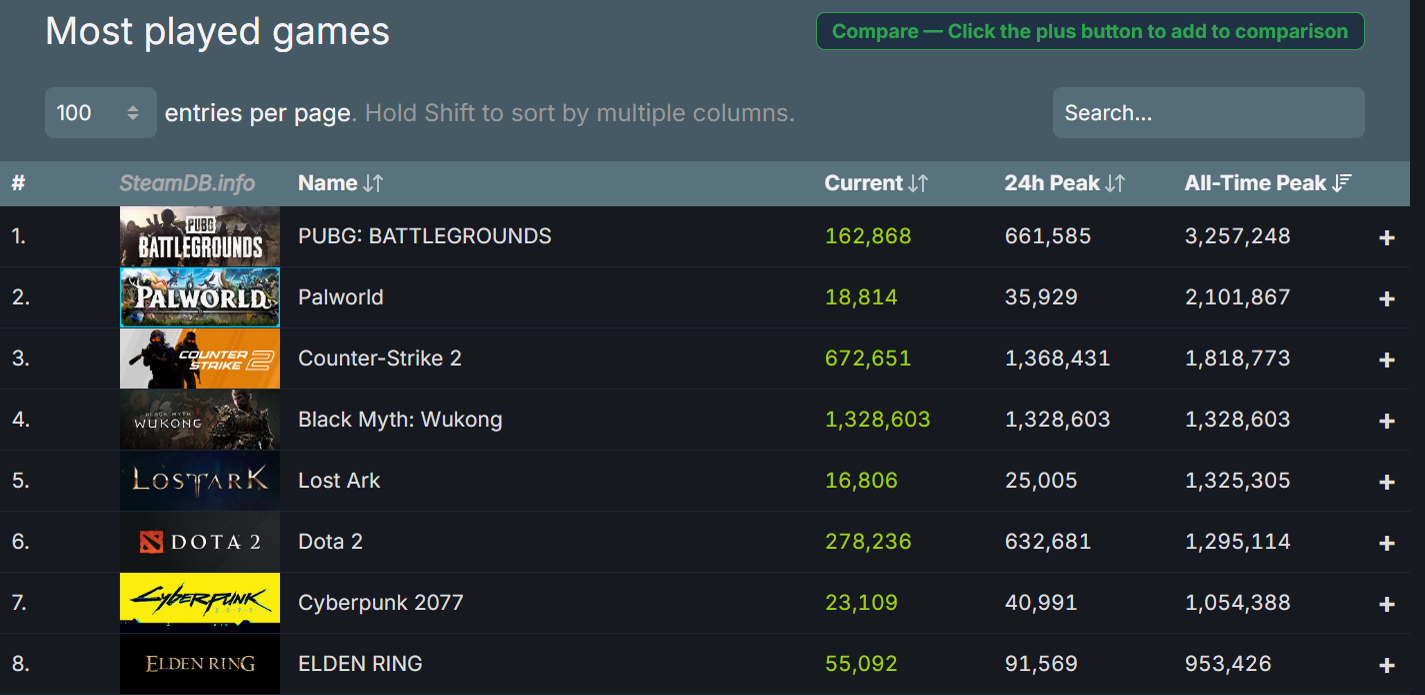Select current players value 55,092
1425x695 pixels.
(861, 663)
